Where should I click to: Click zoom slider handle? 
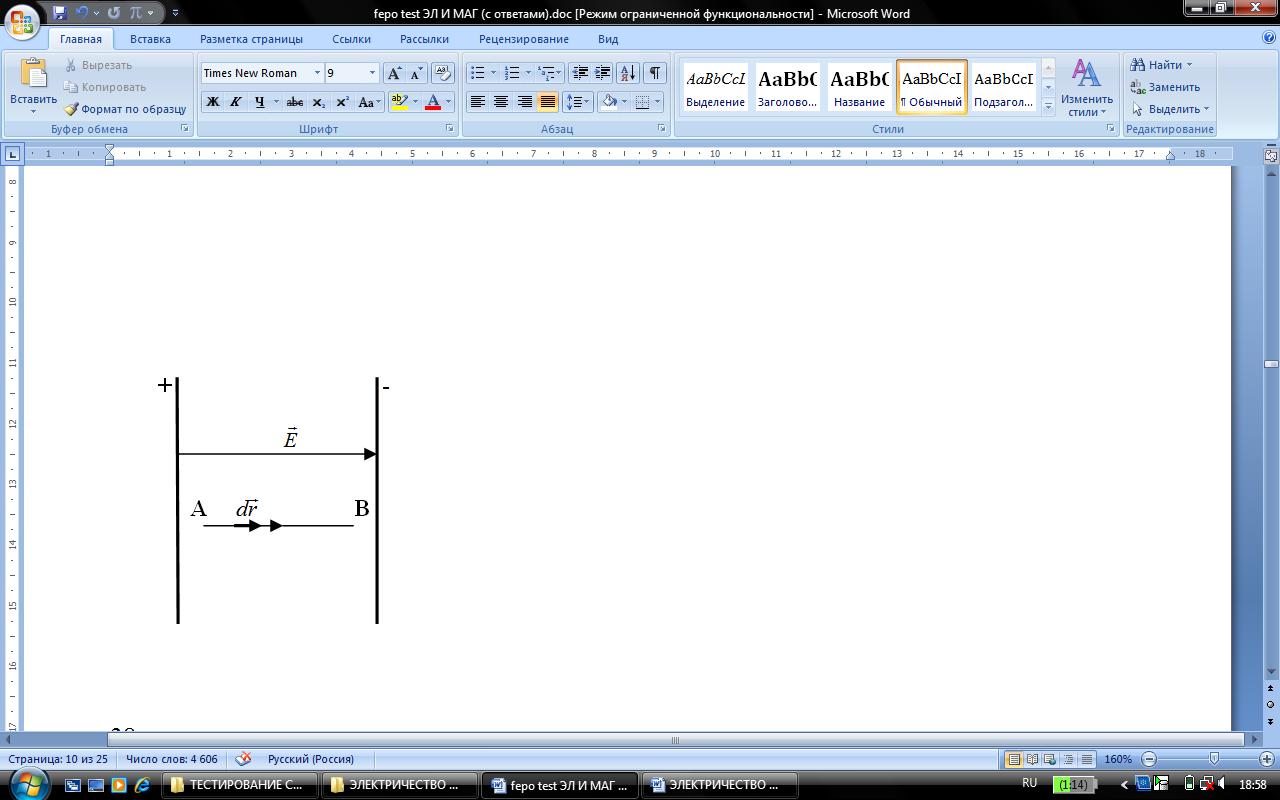1214,759
